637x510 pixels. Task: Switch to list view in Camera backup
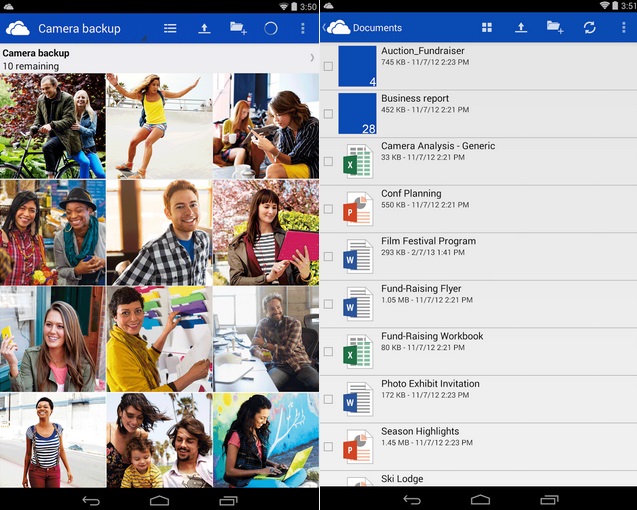[170, 28]
